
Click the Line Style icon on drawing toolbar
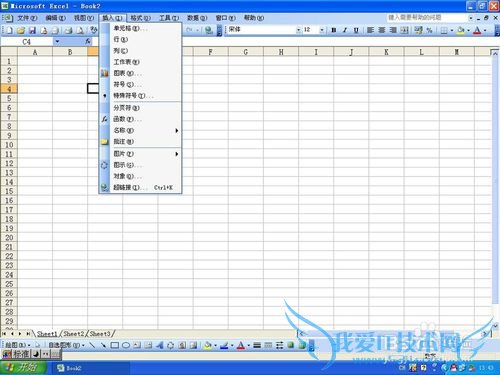coord(257,345)
